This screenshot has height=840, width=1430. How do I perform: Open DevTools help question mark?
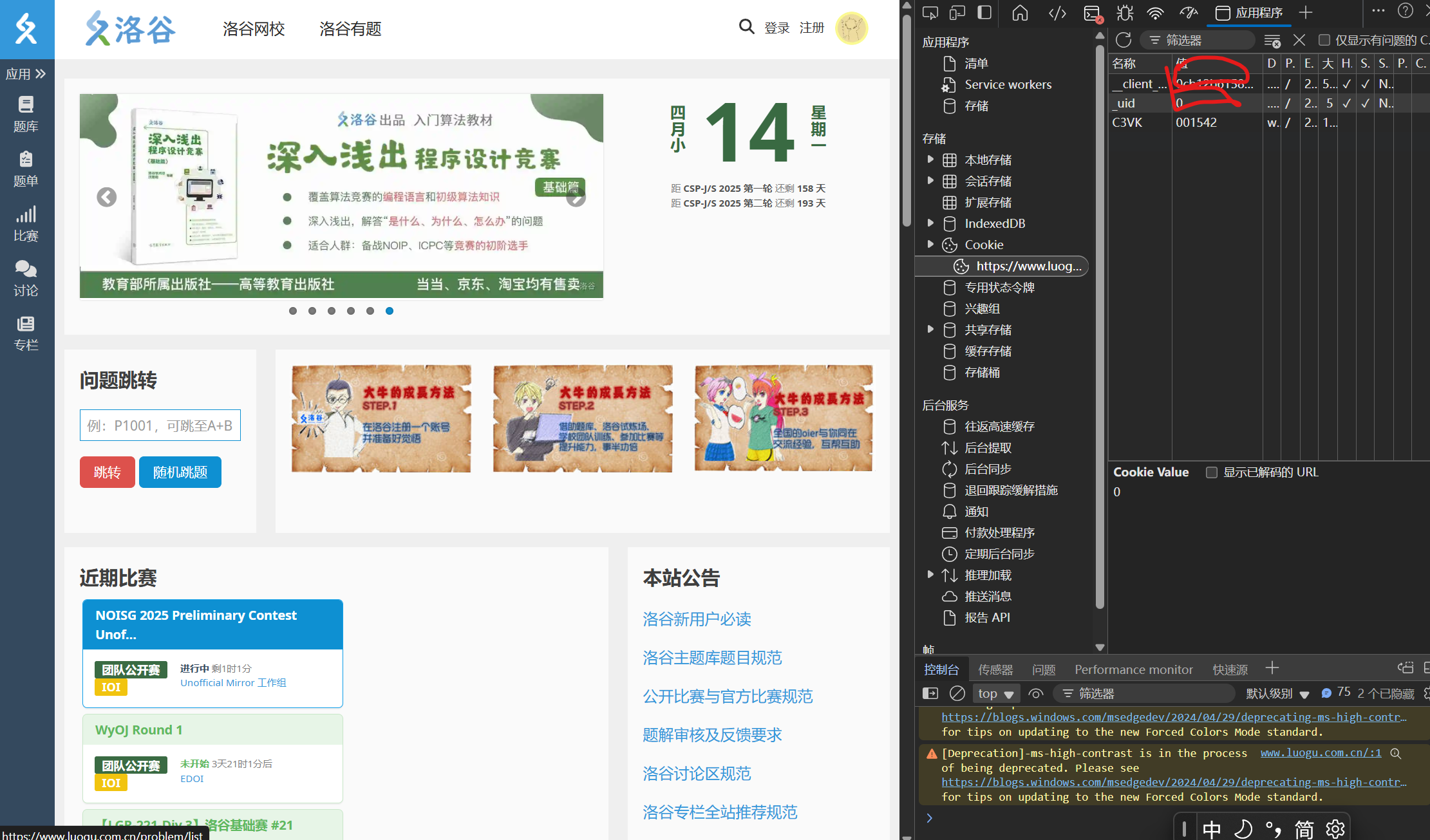(1406, 10)
